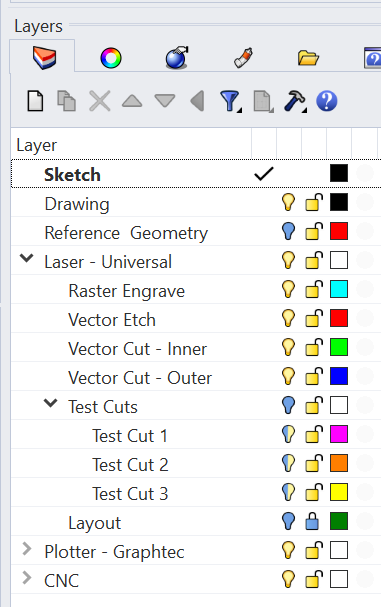Select the Raster Engrave layer row
This screenshot has height=607, width=381.
pyautogui.click(x=196, y=290)
